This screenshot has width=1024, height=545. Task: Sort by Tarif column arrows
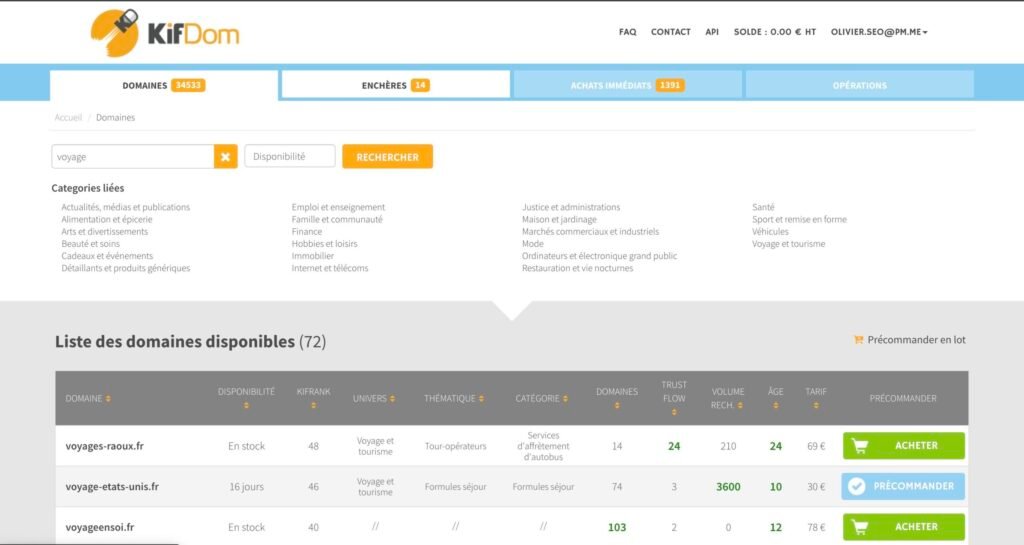(x=816, y=406)
